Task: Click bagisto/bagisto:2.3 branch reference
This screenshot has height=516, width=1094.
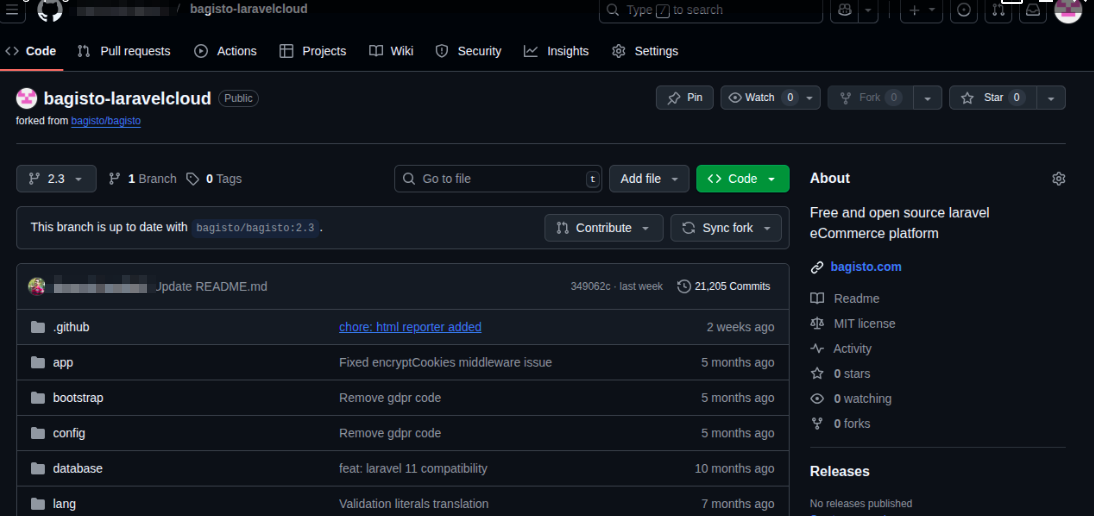Action: pos(256,228)
